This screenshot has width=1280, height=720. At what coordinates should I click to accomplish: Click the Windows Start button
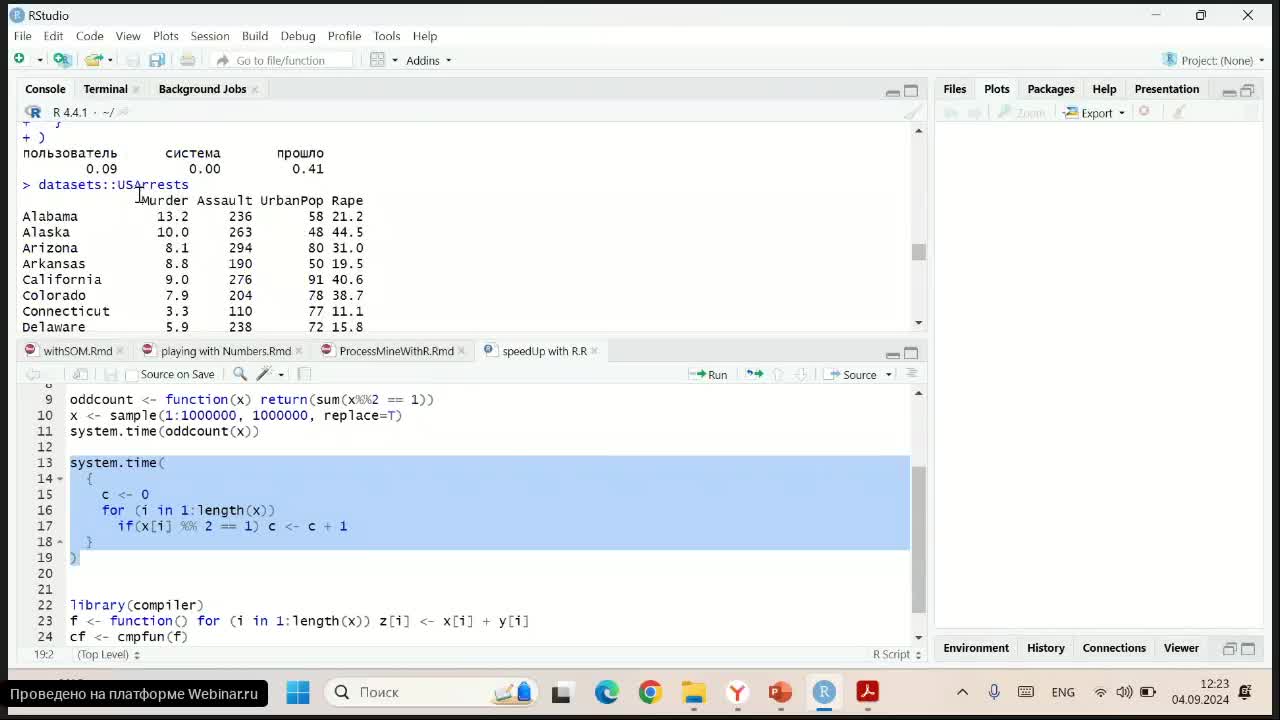pos(298,692)
